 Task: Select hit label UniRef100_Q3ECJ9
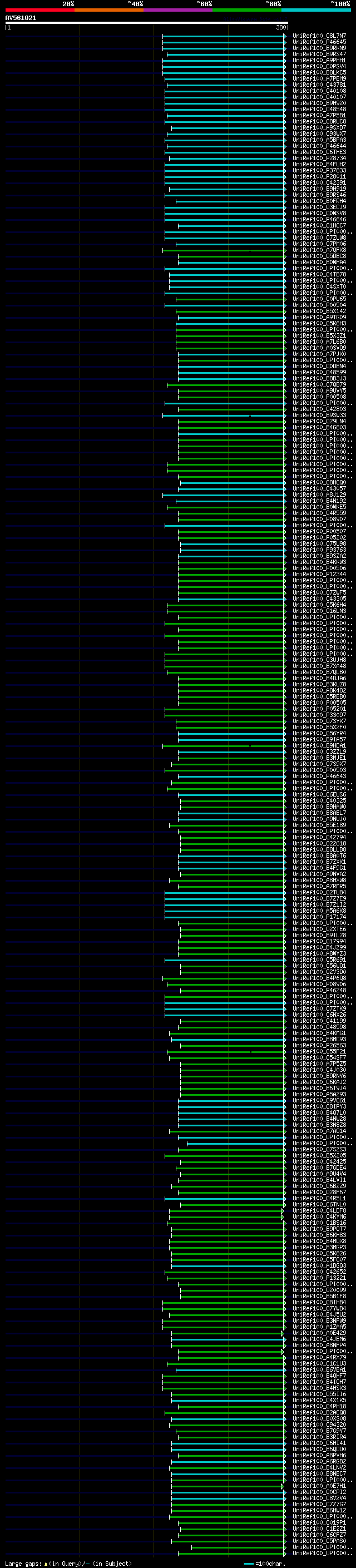(319, 207)
